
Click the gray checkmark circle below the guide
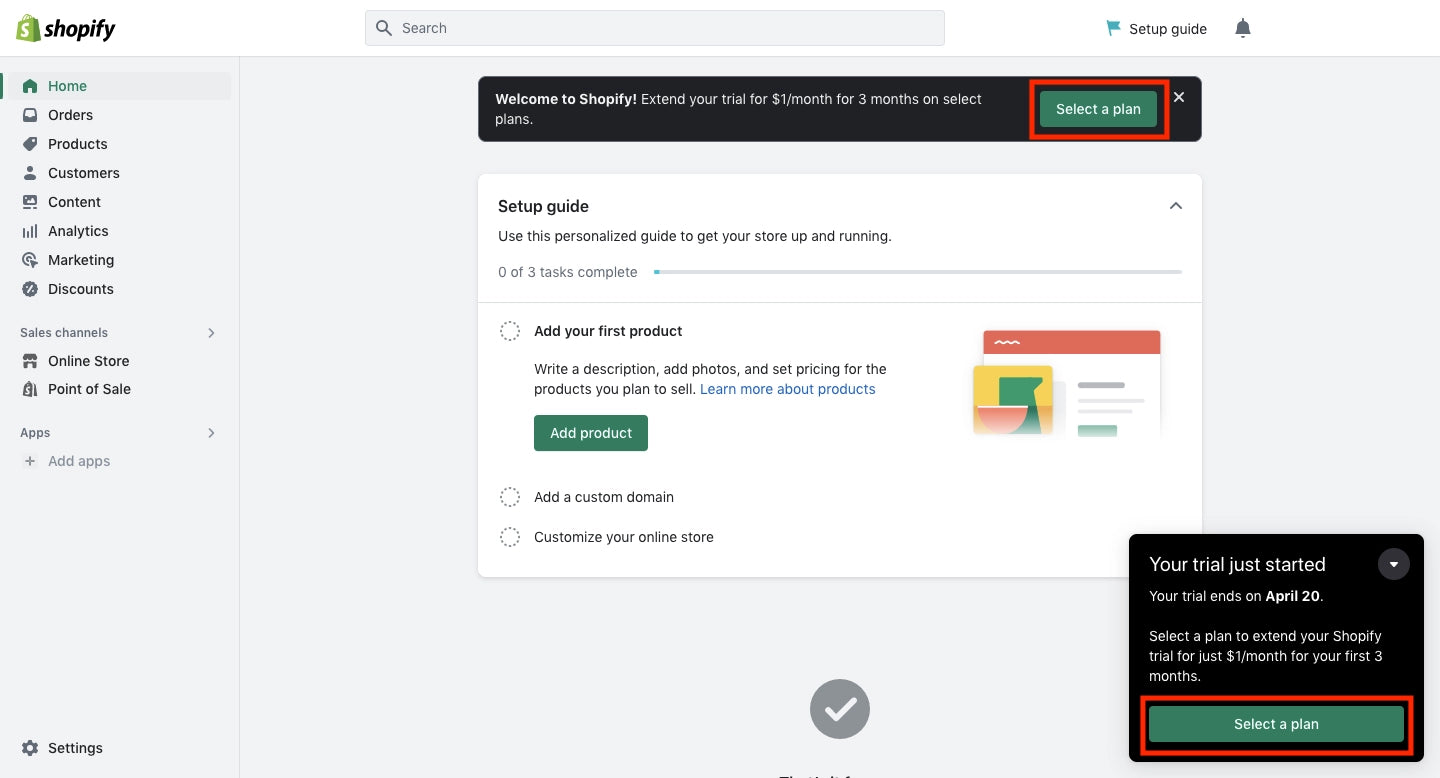click(840, 710)
